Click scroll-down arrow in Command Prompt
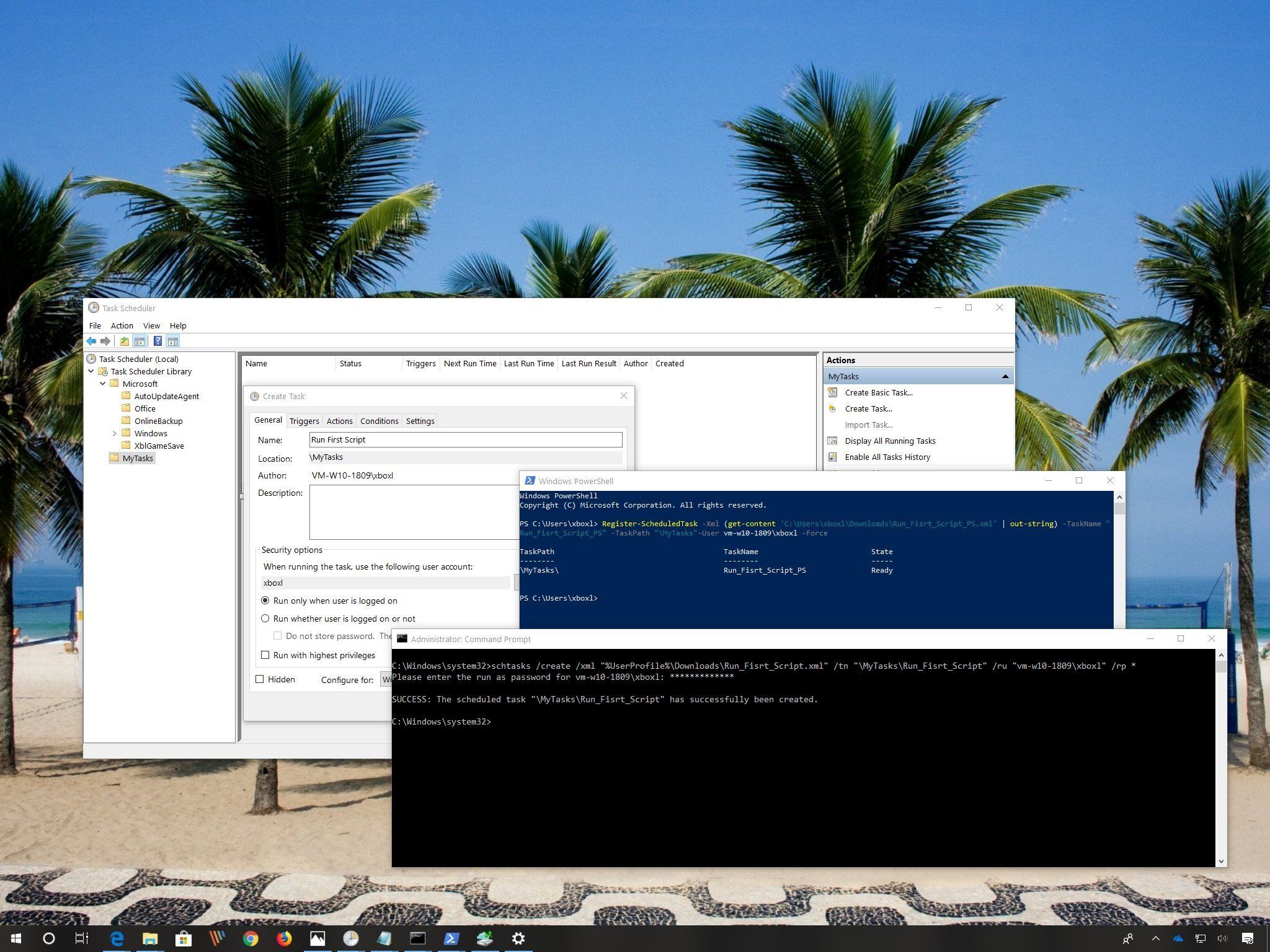This screenshot has height=952, width=1270. [x=1221, y=861]
